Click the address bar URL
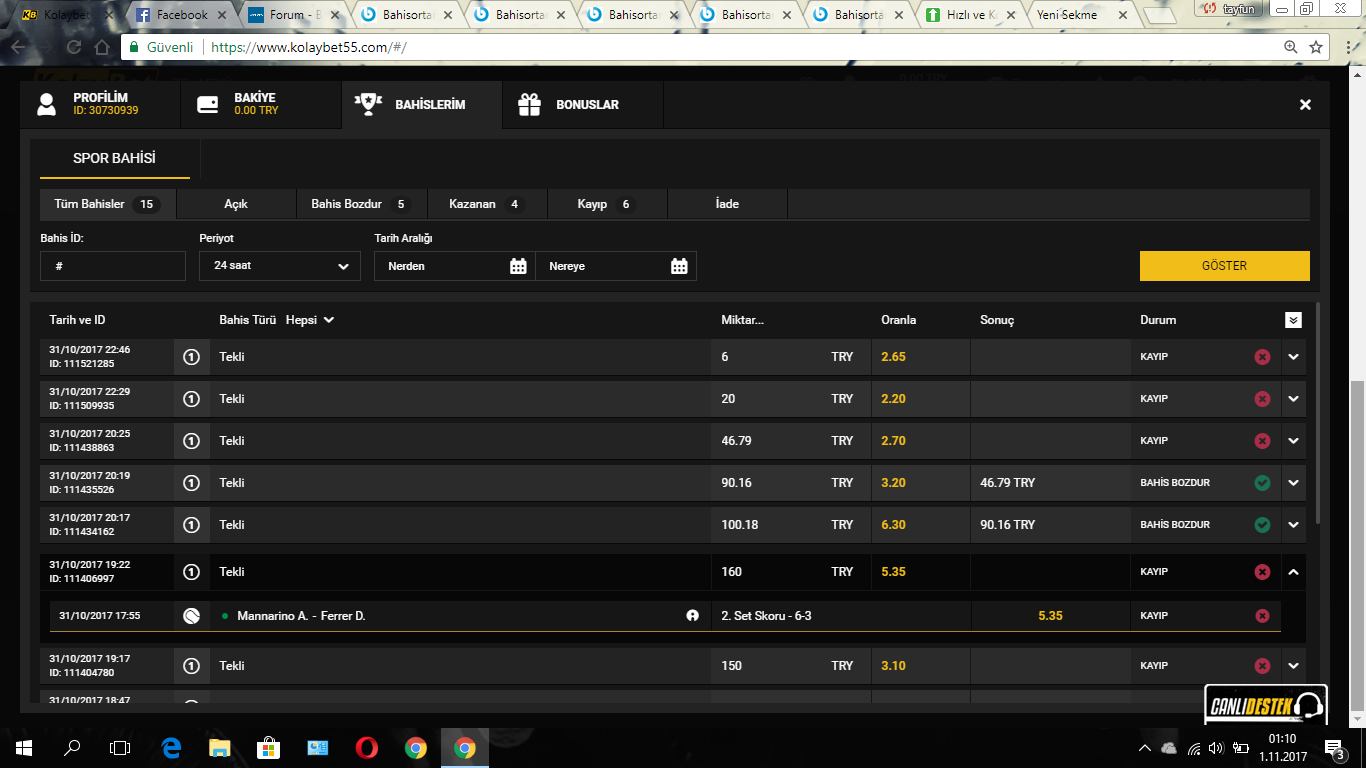This screenshot has width=1366, height=768. pos(308,48)
